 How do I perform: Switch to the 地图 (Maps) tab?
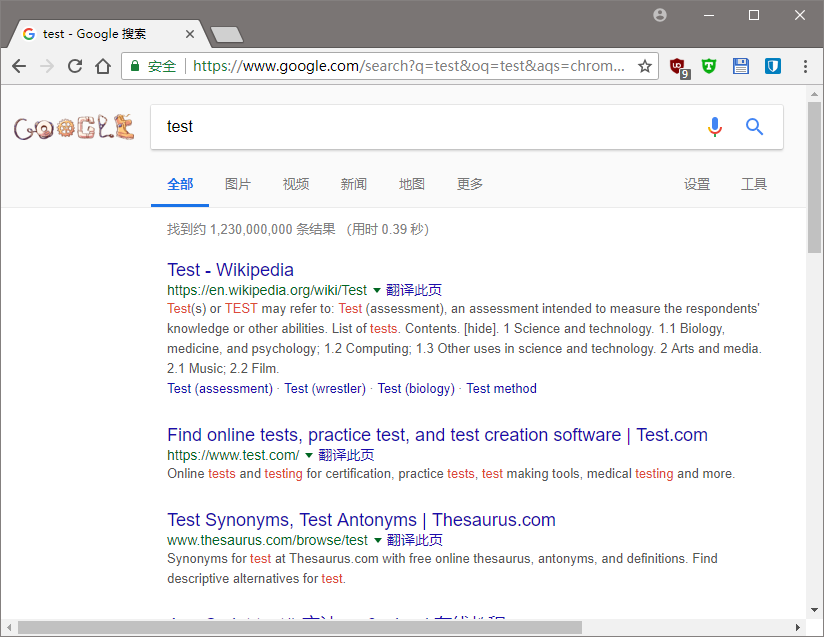coord(411,184)
